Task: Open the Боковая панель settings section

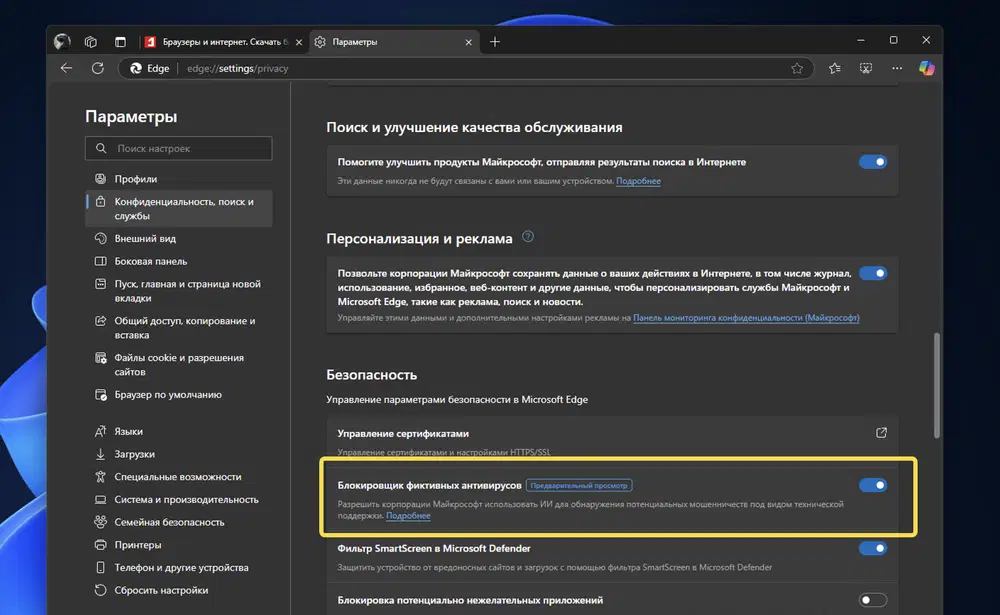Action: tap(179, 261)
